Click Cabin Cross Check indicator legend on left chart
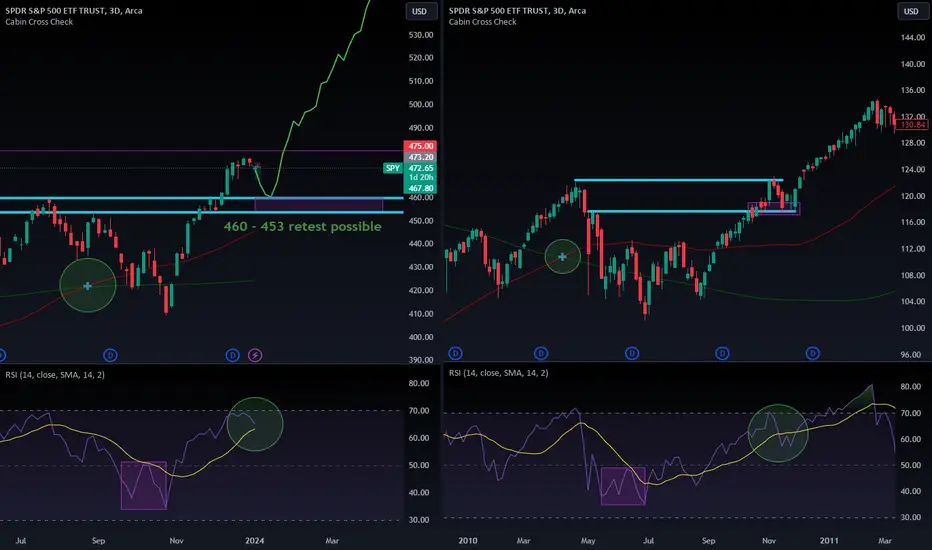 [39, 22]
